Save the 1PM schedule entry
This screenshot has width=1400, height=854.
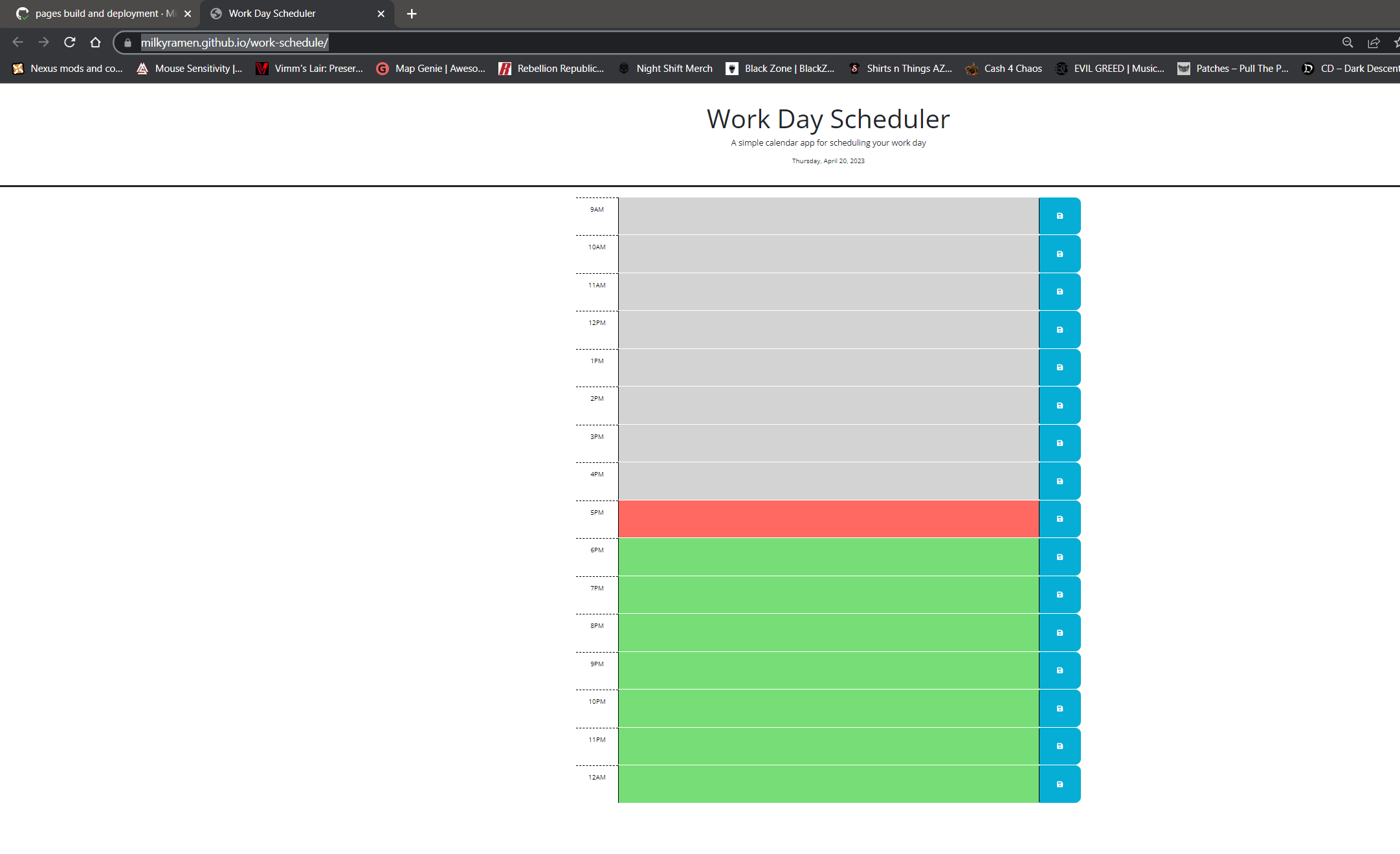click(1059, 367)
